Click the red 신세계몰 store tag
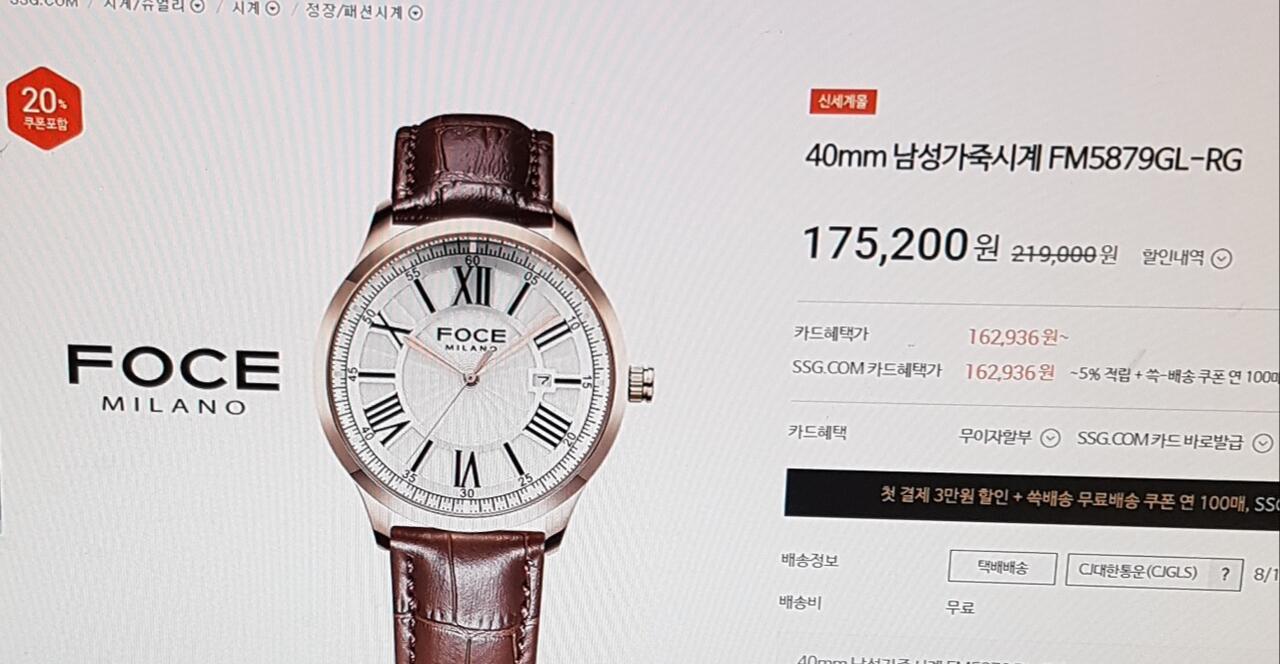The width and height of the screenshot is (1280, 664). pos(843,101)
